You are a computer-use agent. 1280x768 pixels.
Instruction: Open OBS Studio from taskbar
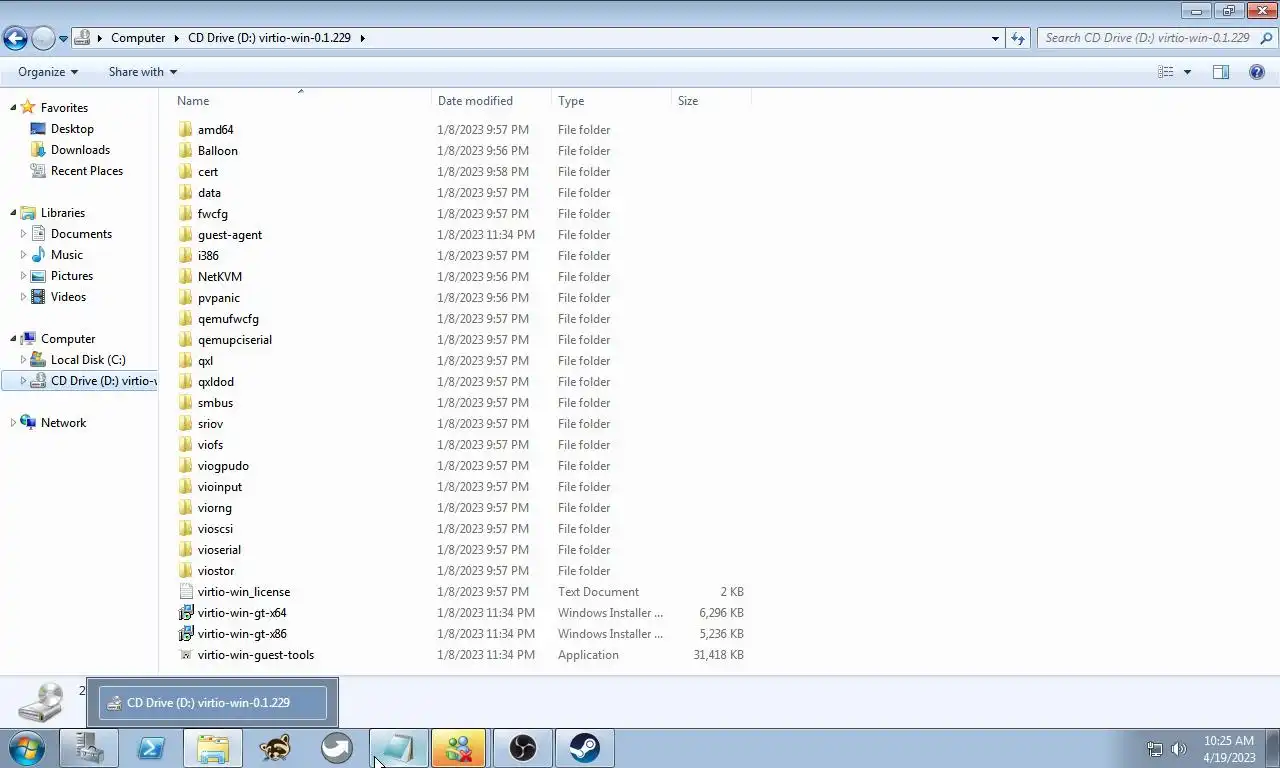523,748
